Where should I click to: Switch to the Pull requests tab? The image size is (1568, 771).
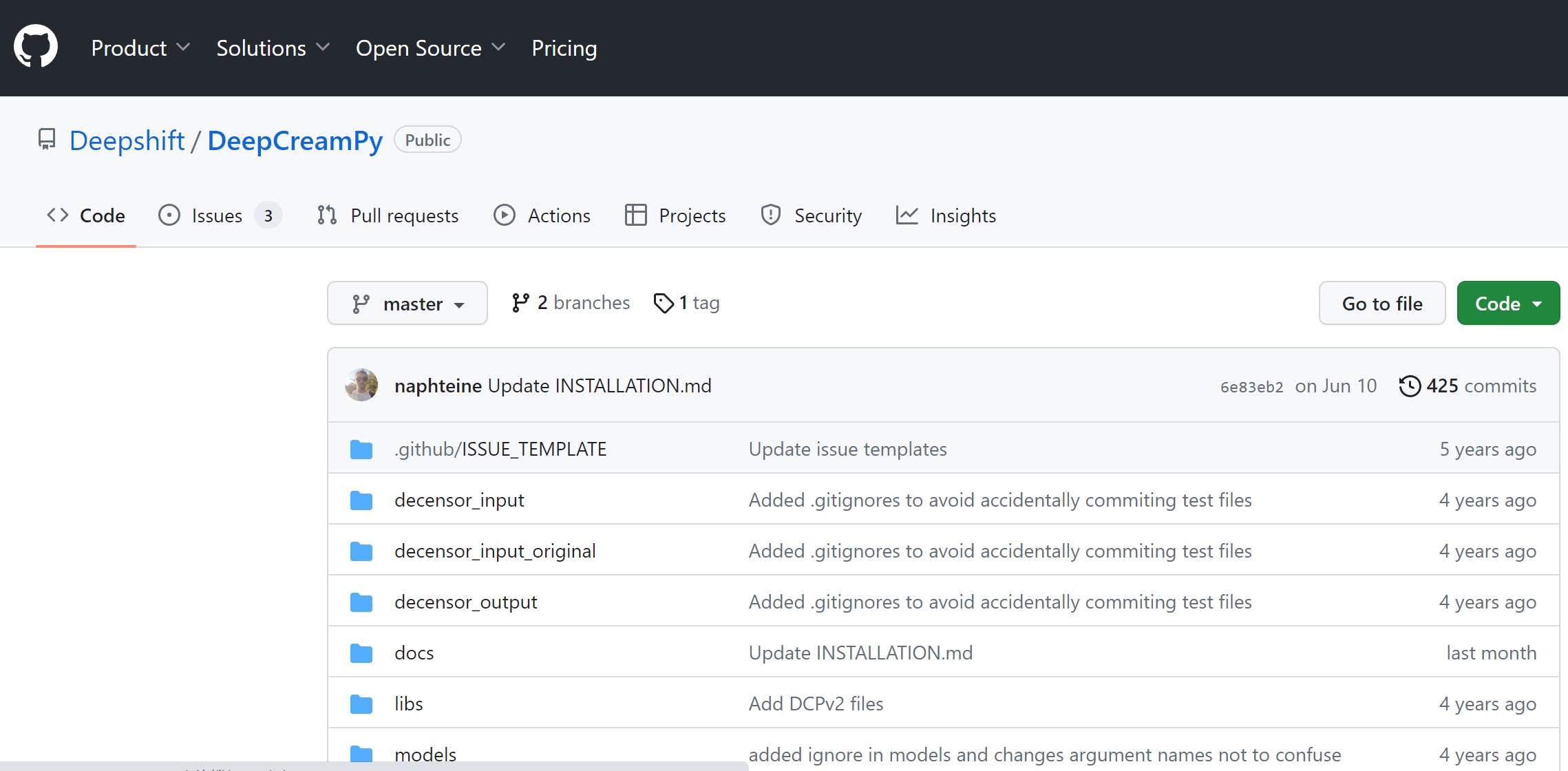[x=388, y=215]
